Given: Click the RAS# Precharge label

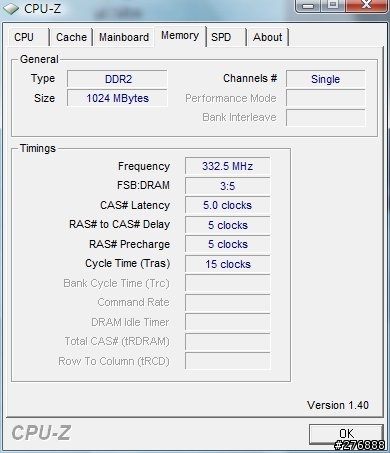Looking at the screenshot, I should tap(129, 244).
